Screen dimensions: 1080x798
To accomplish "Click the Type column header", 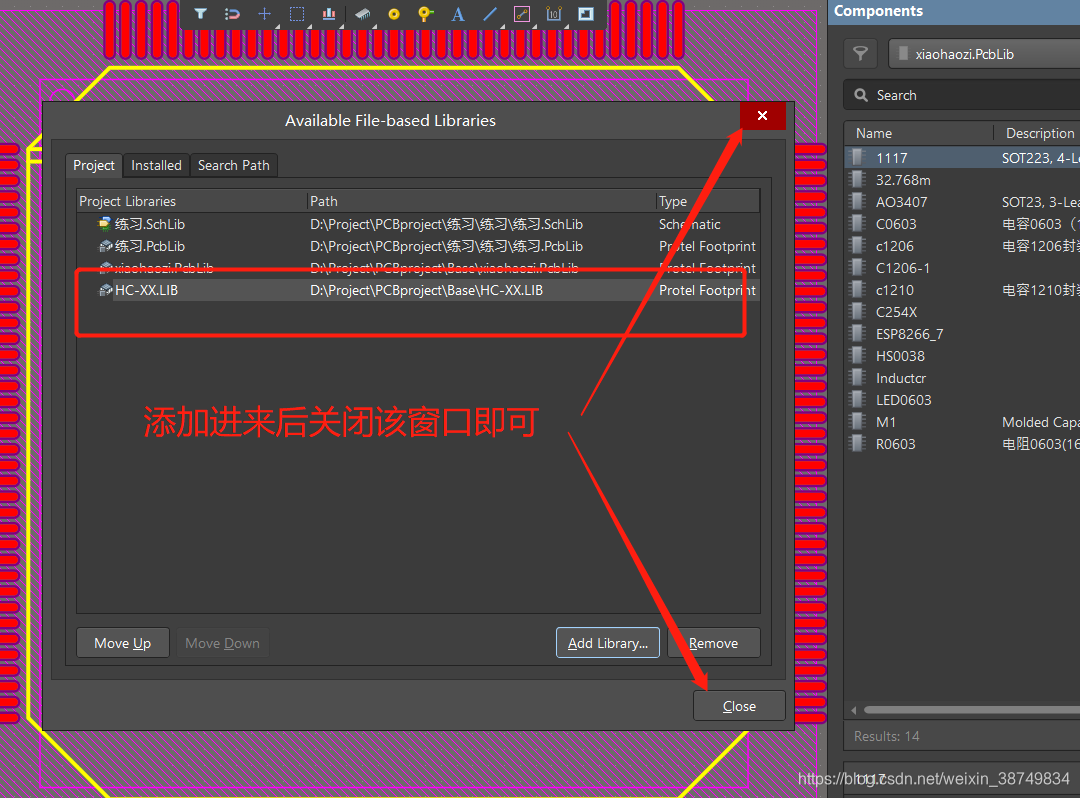I will point(707,201).
